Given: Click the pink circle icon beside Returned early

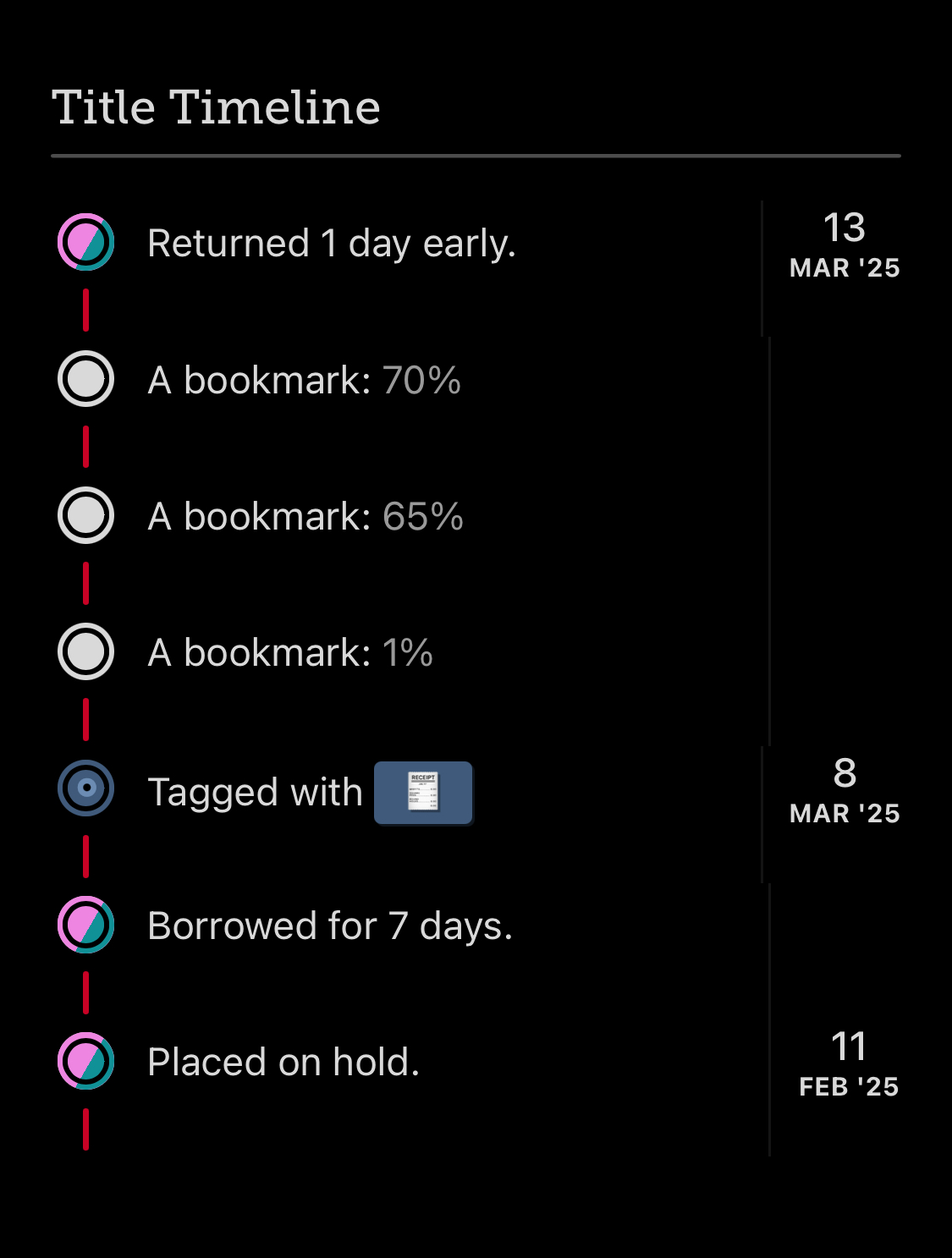Looking at the screenshot, I should [x=85, y=243].
